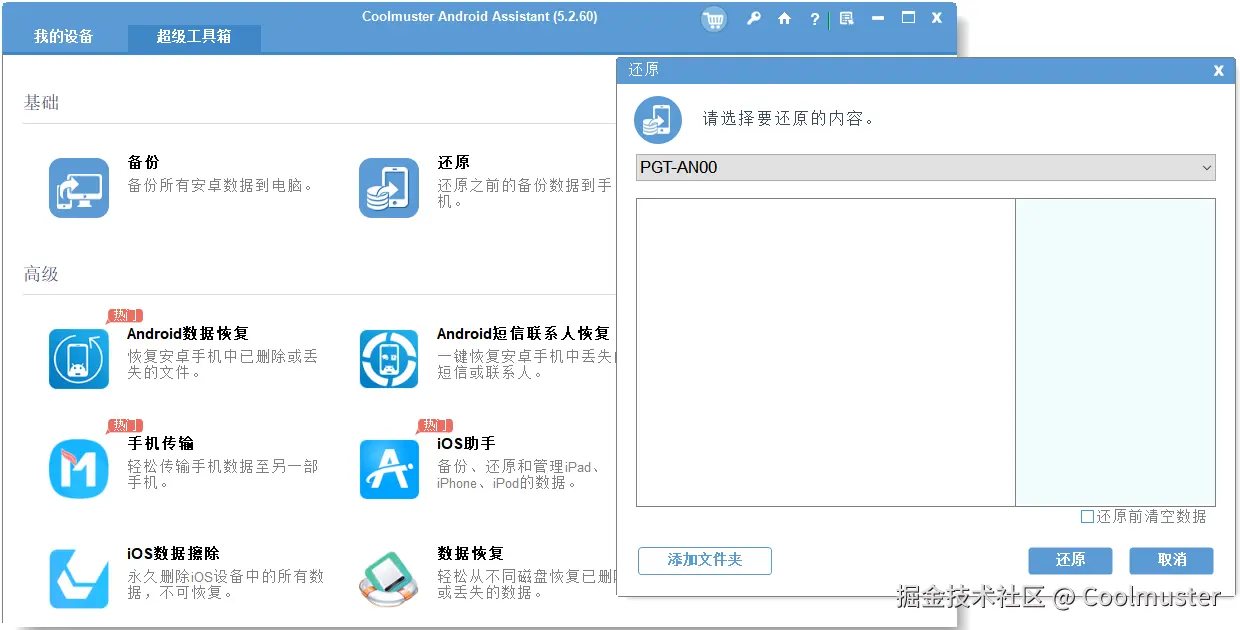Click 轻松传输手机数据 description text

pos(222,474)
